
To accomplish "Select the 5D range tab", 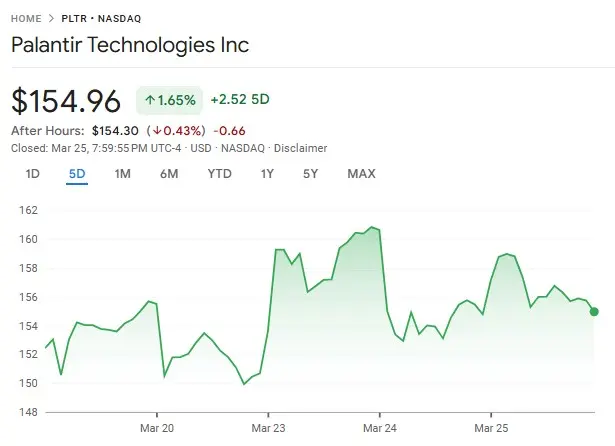I will (x=77, y=174).
